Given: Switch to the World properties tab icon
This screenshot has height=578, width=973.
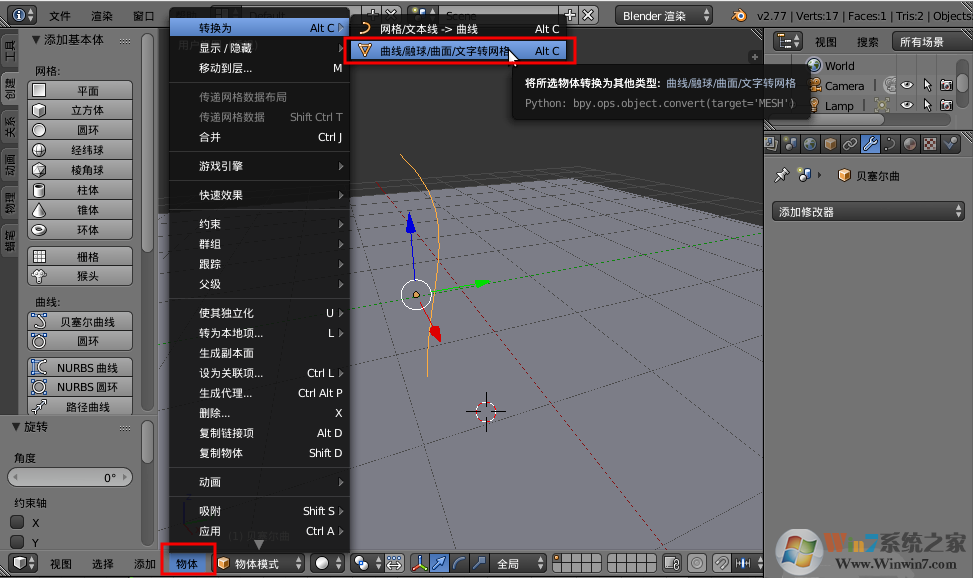Looking at the screenshot, I should [809, 142].
